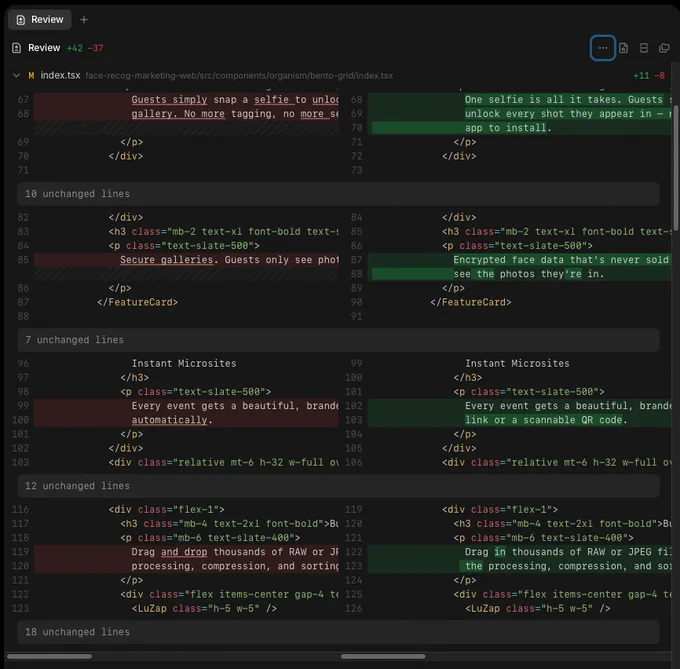680x669 pixels.
Task: Expand the 10 unchanged lines section
Action: coord(338,194)
